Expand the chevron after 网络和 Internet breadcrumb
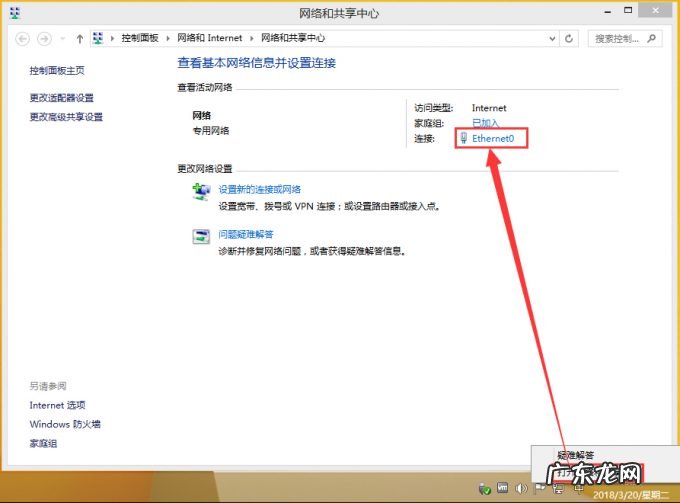 (252, 39)
